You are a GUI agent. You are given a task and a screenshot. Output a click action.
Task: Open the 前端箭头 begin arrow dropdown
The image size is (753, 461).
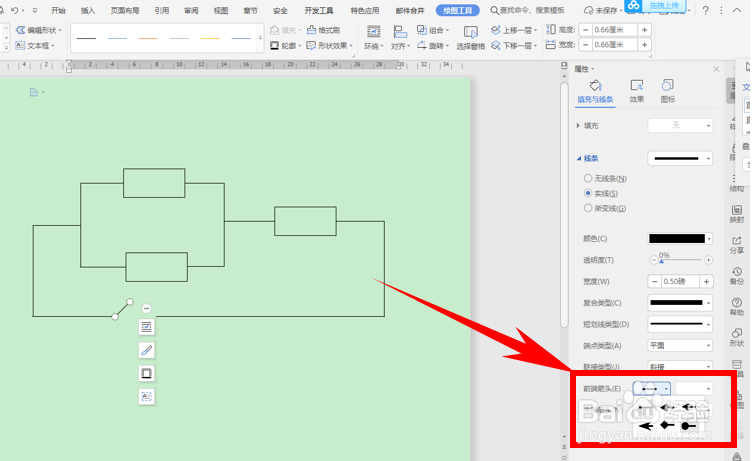652,388
